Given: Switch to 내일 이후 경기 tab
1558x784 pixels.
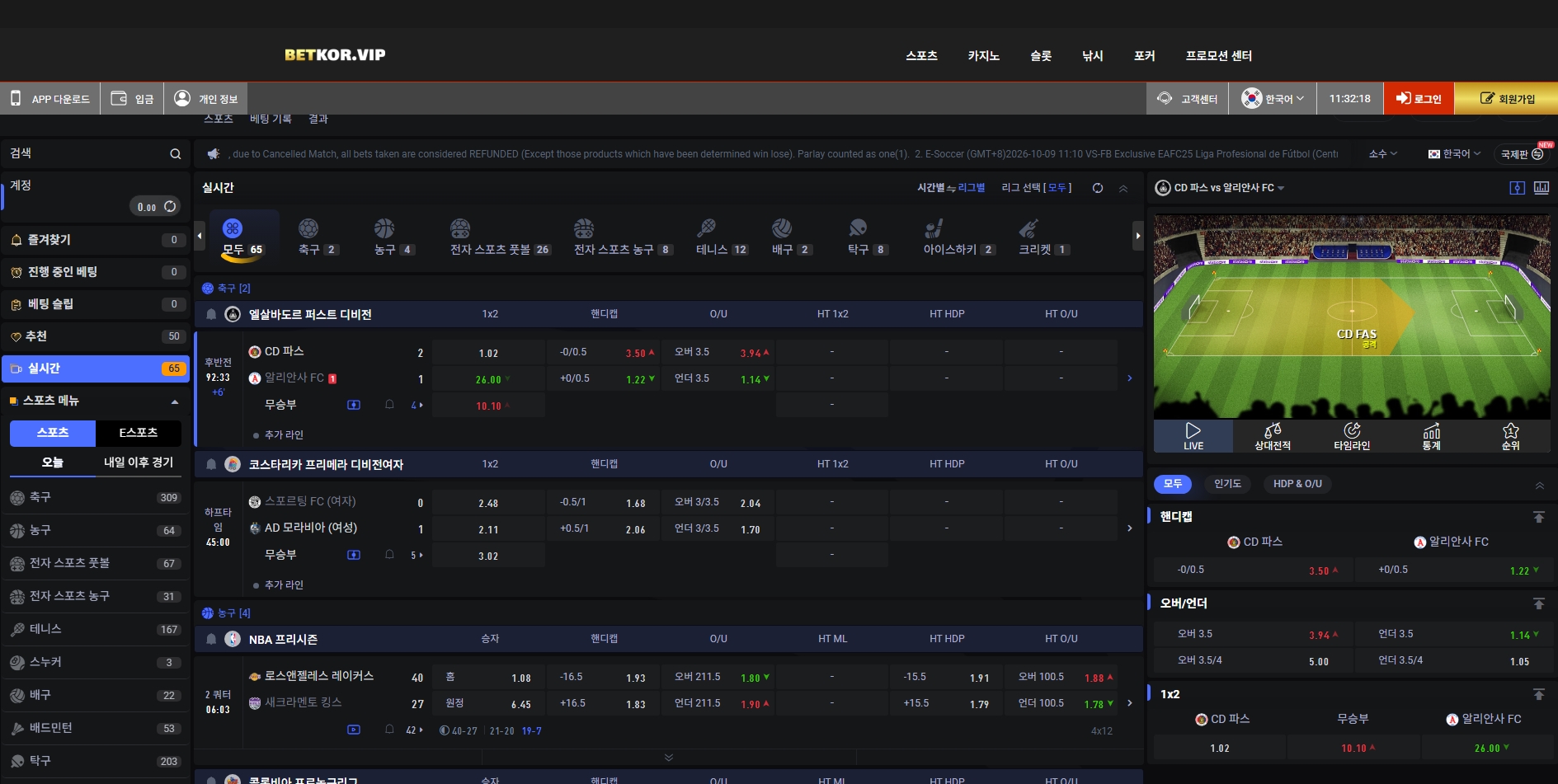Looking at the screenshot, I should coord(139,462).
